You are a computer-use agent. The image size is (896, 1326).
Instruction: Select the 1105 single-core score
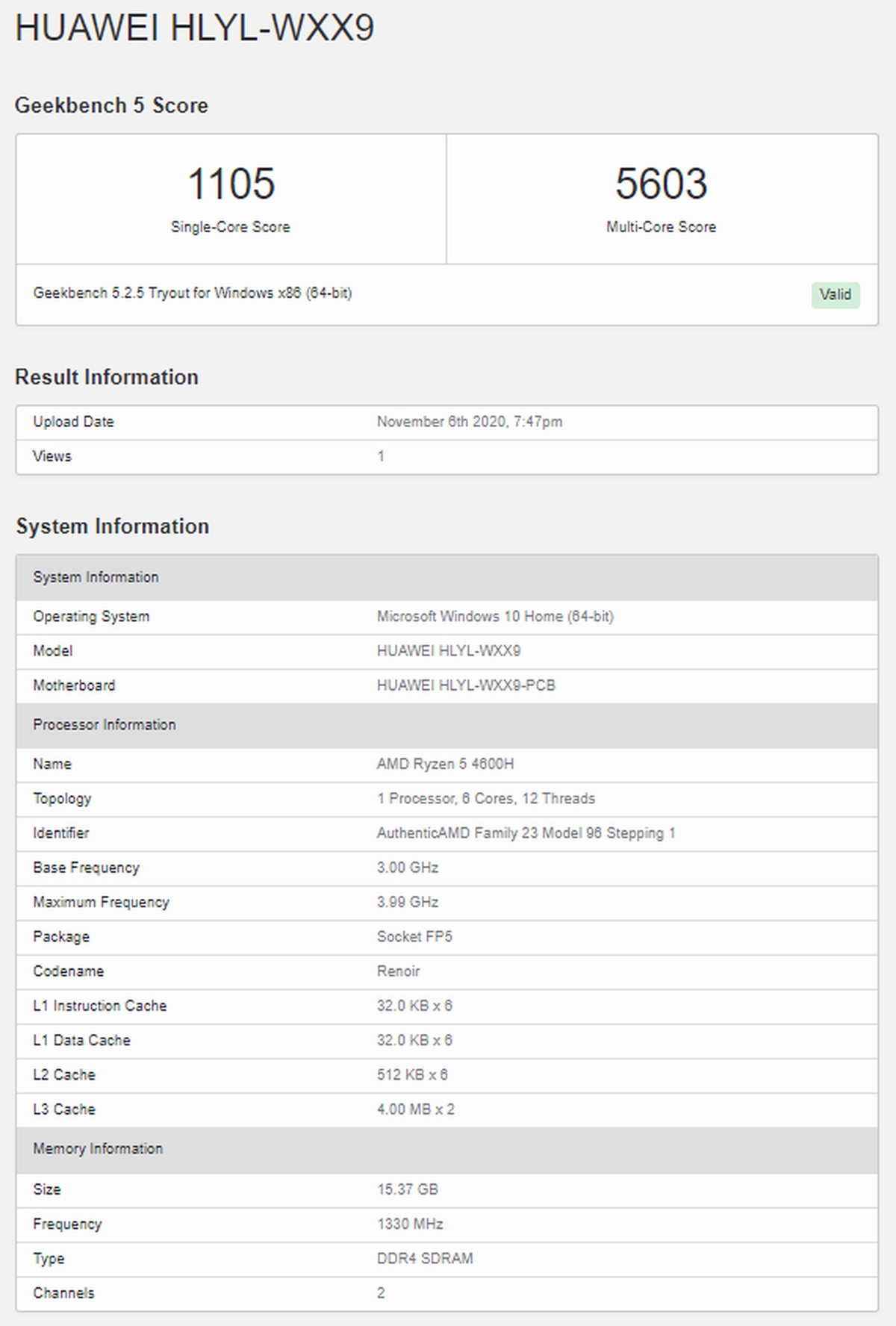231,184
